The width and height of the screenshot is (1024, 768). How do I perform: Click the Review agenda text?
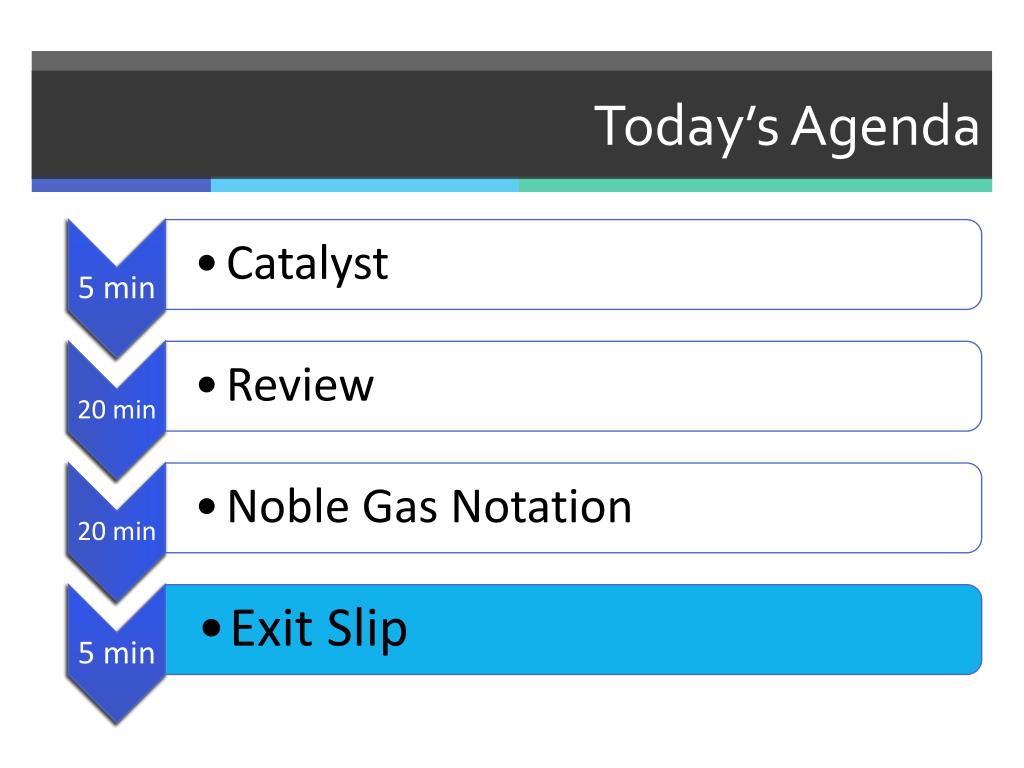coord(300,385)
